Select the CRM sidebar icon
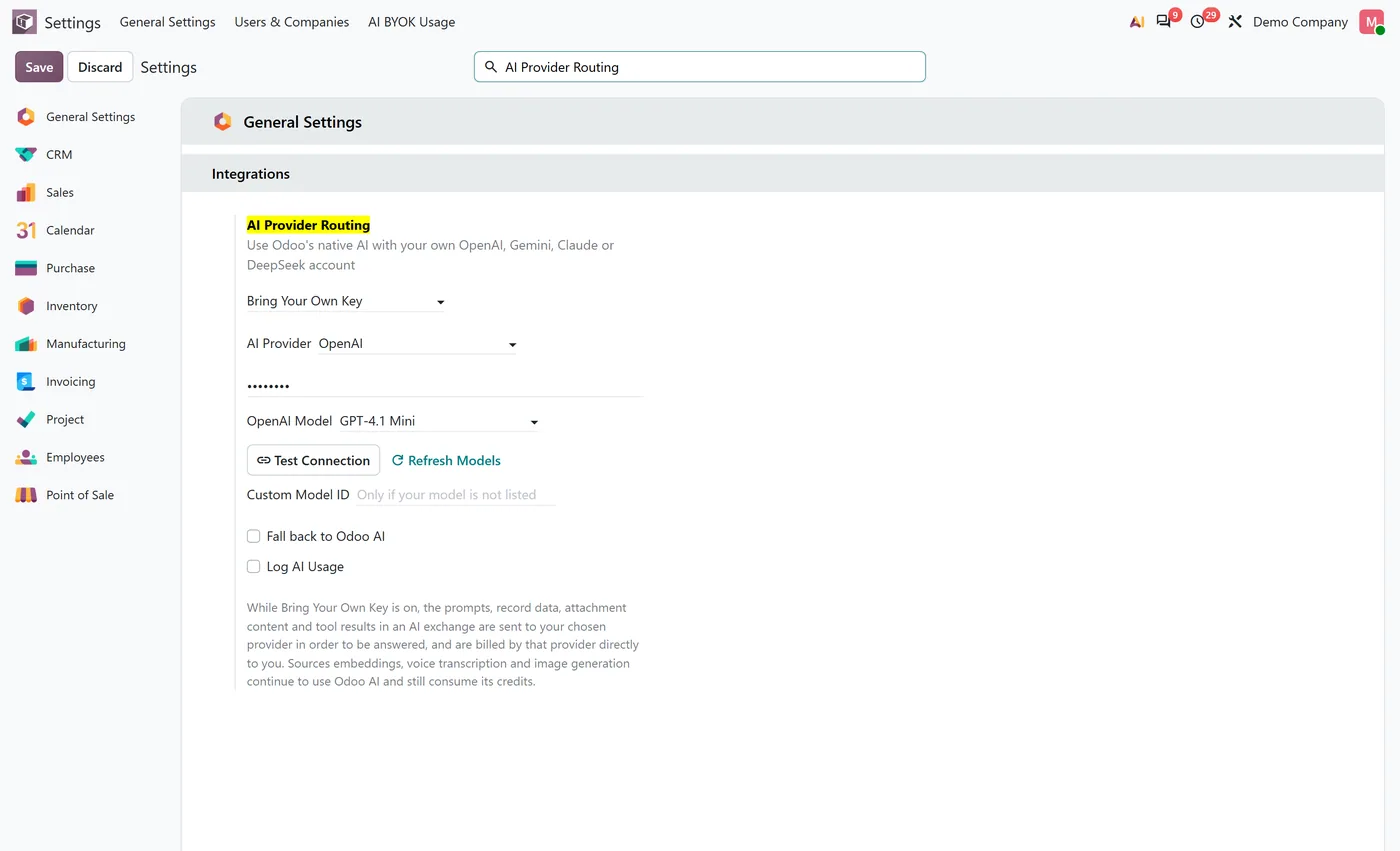This screenshot has width=1400, height=851. click(x=26, y=155)
